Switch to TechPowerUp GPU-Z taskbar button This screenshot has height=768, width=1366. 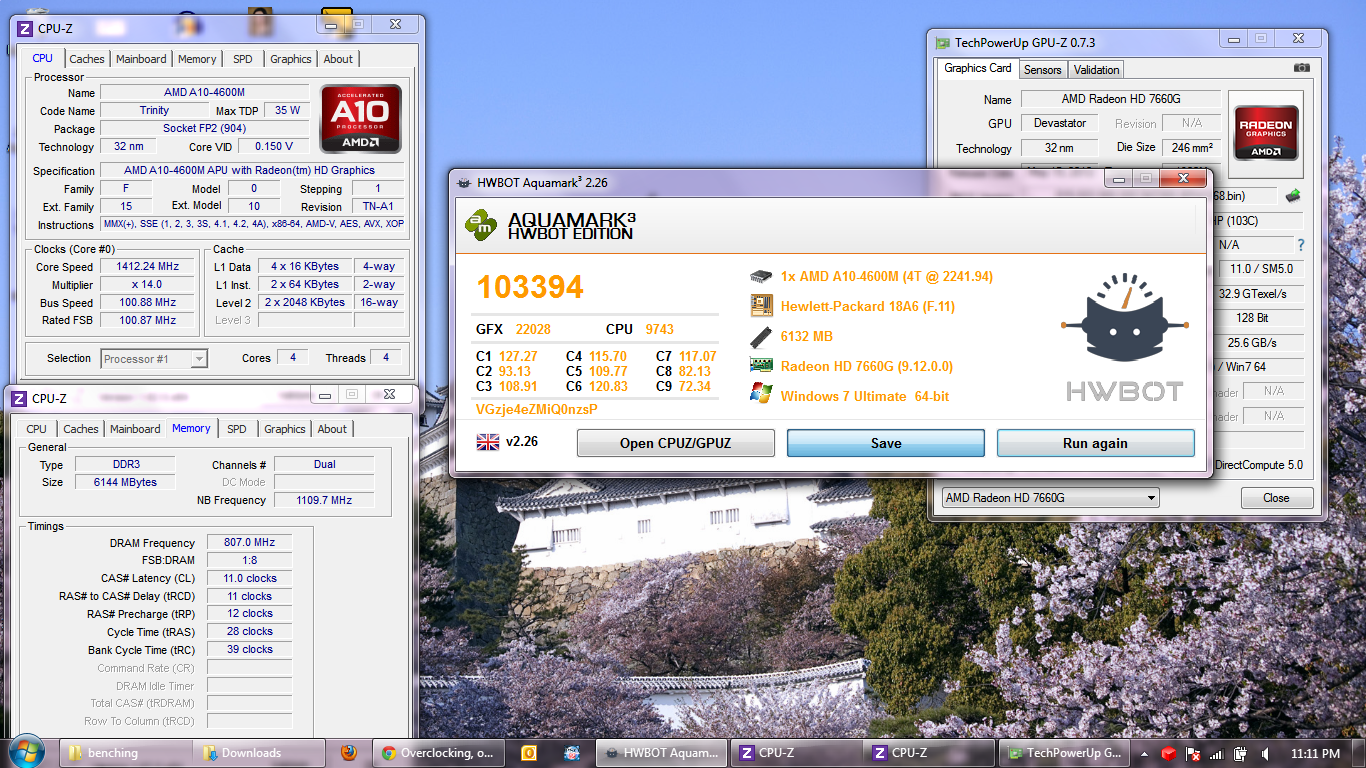point(1066,753)
